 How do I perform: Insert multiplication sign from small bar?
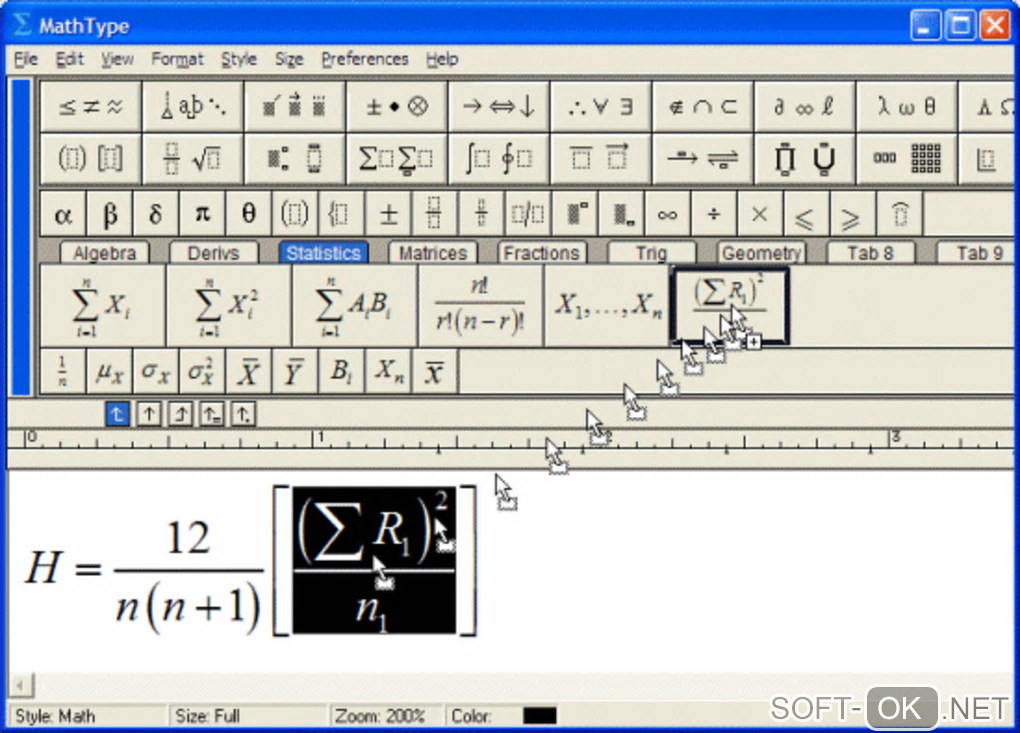point(760,213)
